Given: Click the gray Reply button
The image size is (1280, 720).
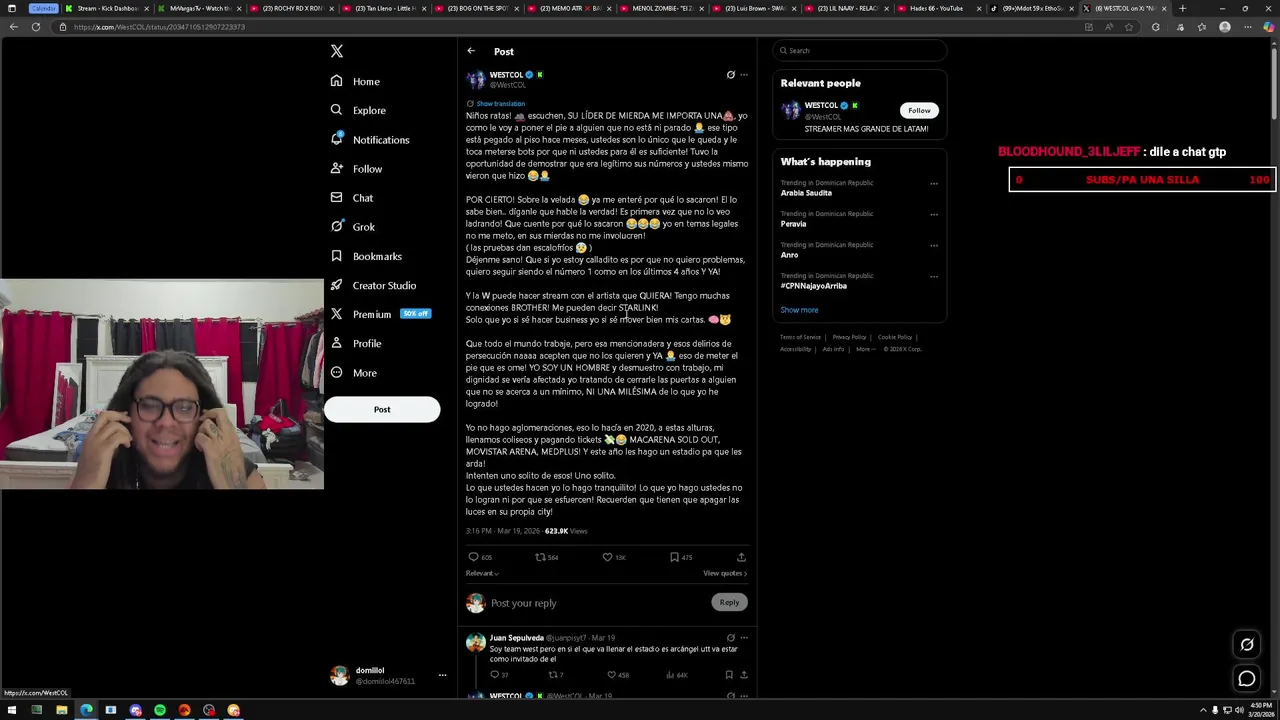Looking at the screenshot, I should coord(729,602).
